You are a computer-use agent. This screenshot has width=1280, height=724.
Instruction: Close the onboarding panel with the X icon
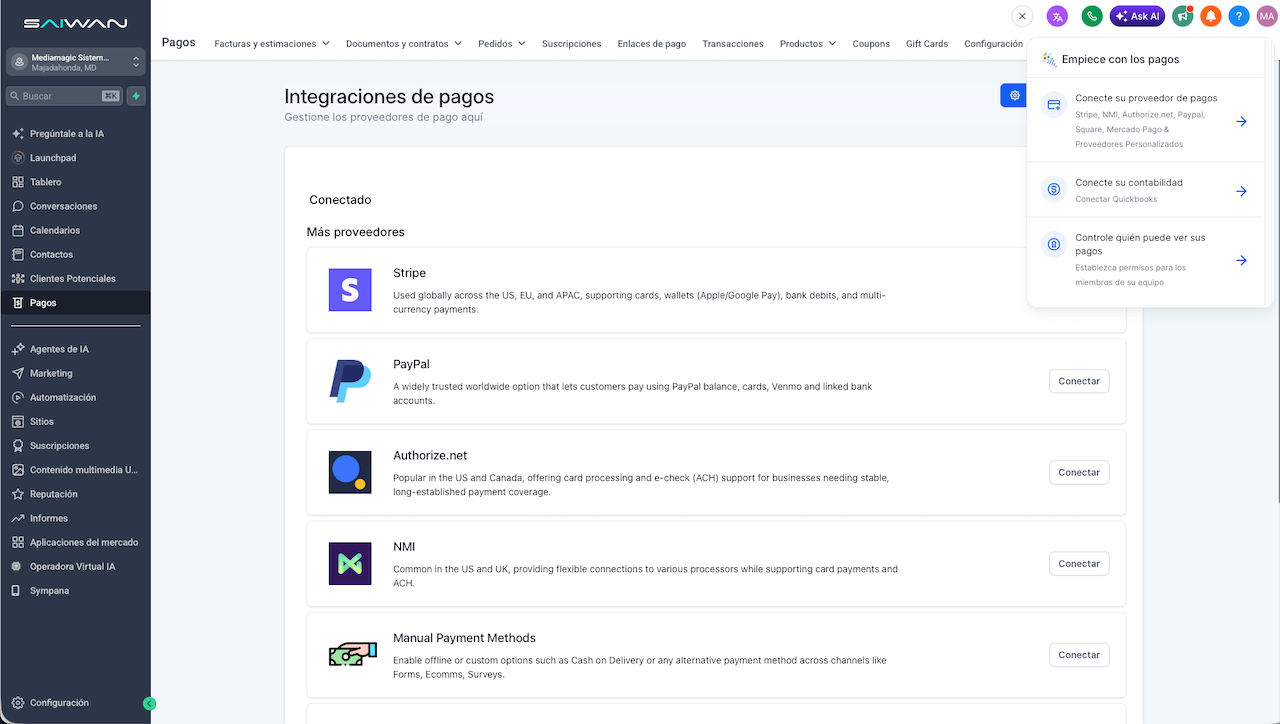pos(1022,16)
